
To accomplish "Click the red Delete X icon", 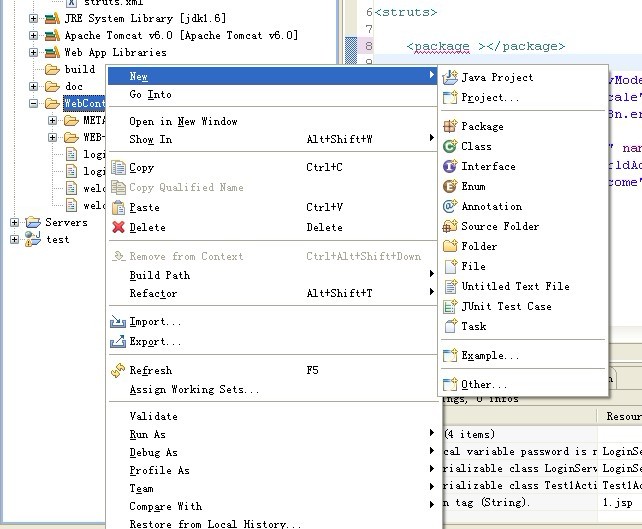I will pos(118,227).
